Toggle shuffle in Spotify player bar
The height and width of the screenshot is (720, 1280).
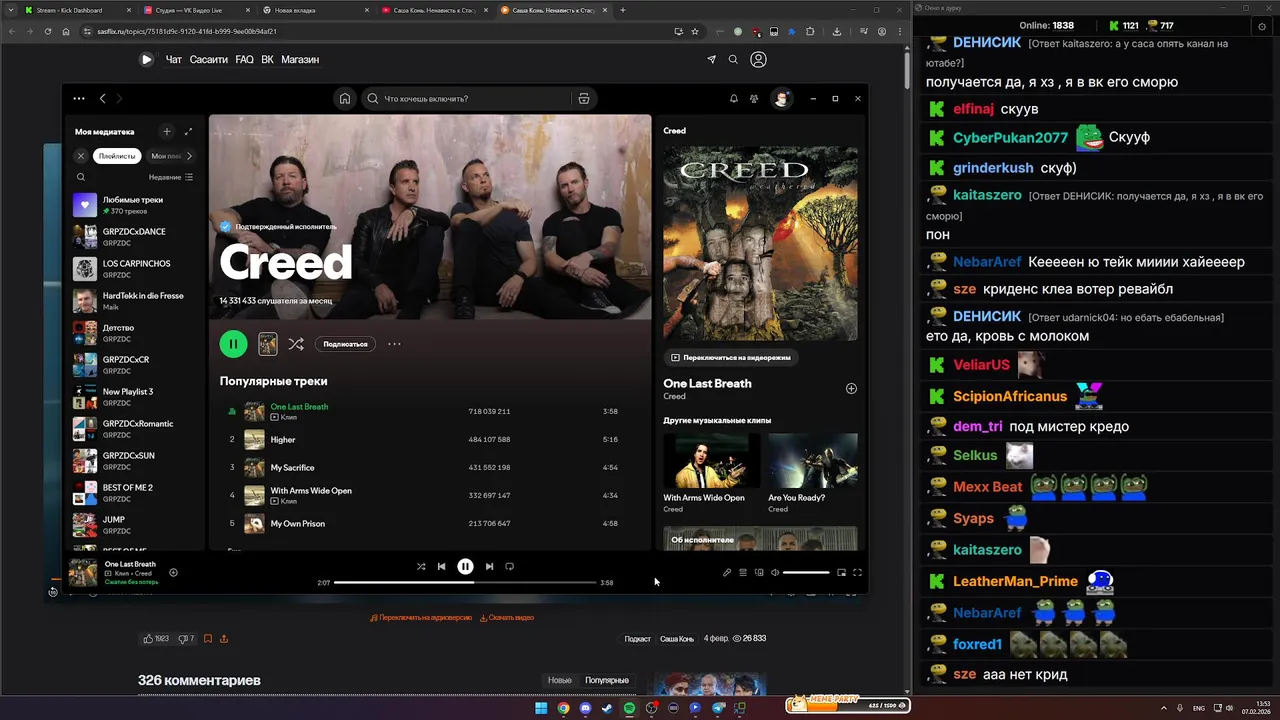click(421, 566)
